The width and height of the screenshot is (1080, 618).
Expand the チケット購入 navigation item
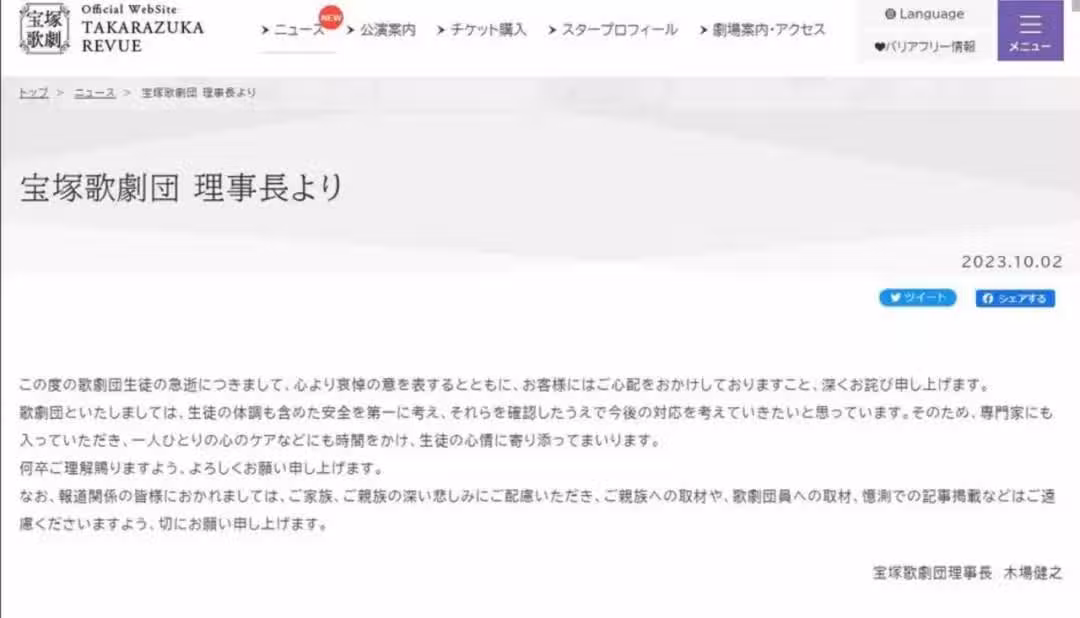(x=481, y=30)
